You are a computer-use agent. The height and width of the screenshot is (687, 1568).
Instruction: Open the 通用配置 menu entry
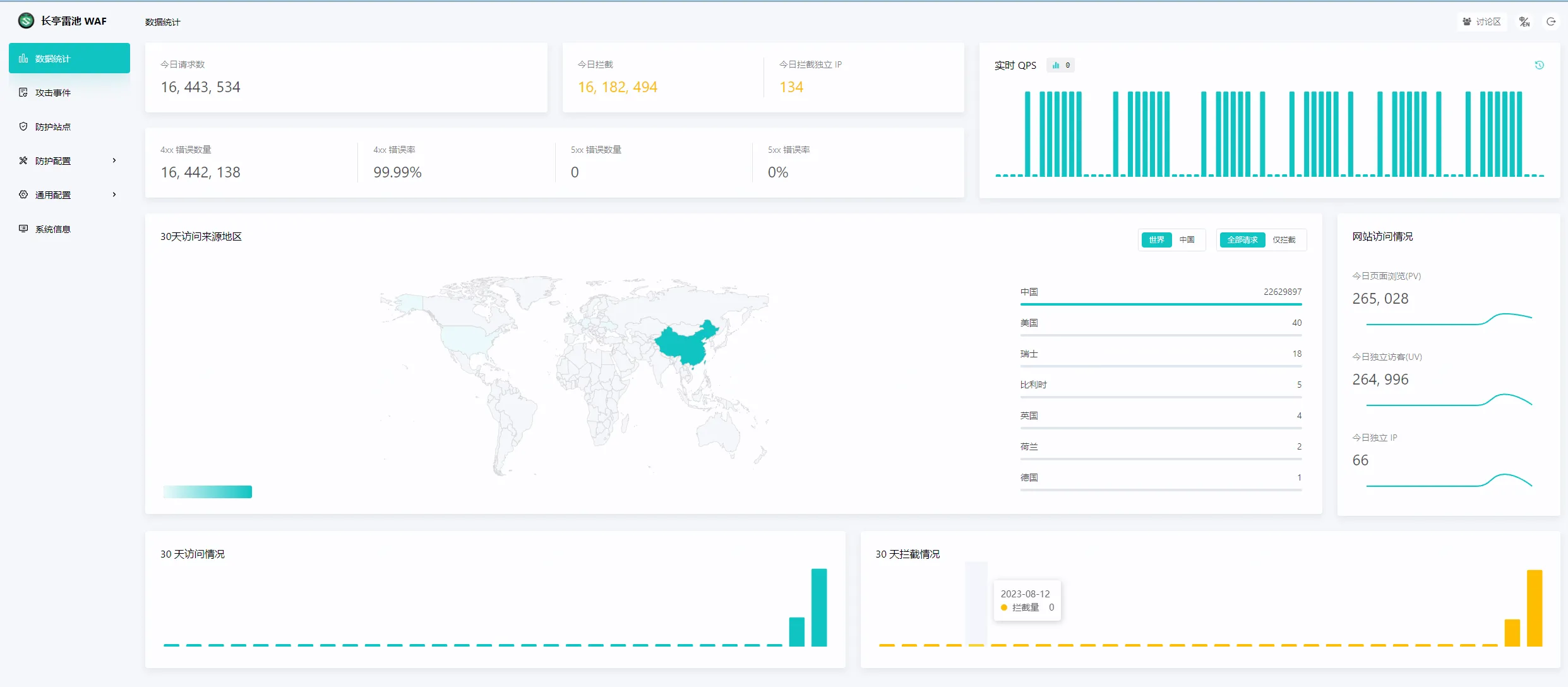[x=53, y=194]
